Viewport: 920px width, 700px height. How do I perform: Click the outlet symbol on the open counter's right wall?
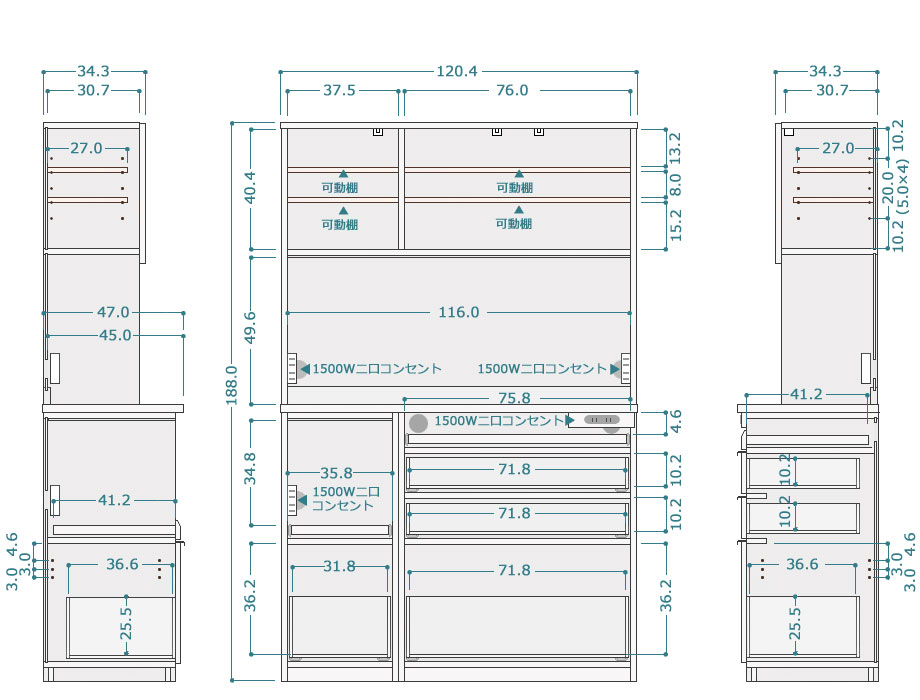625,368
